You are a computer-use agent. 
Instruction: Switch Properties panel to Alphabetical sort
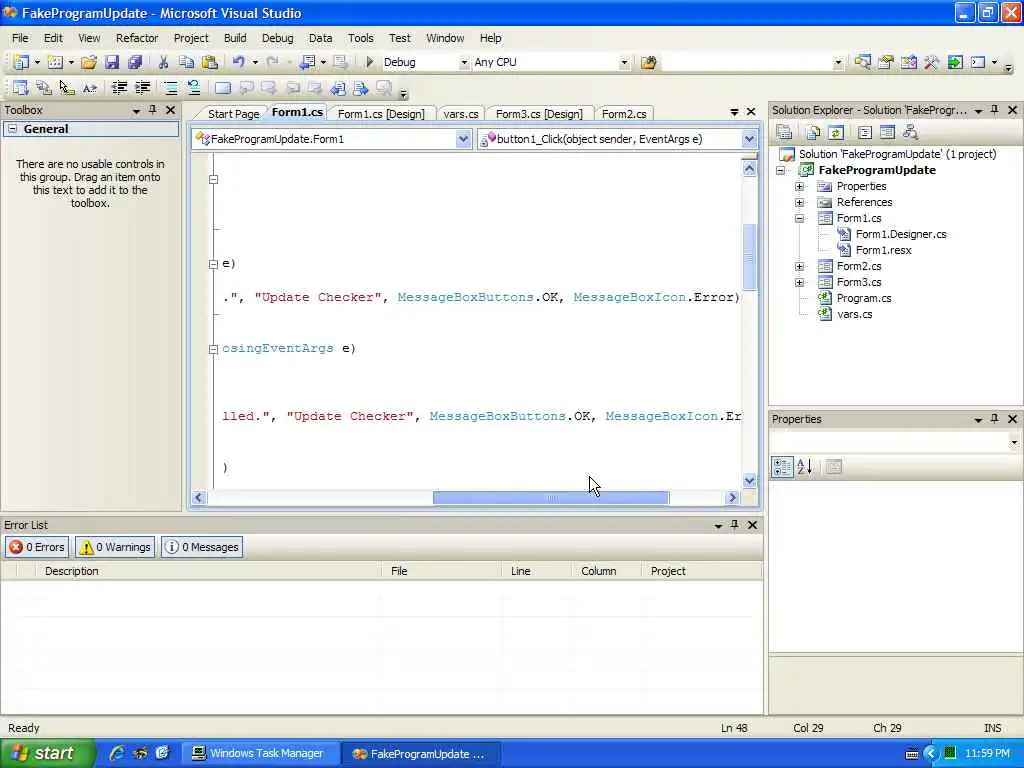pyautogui.click(x=805, y=466)
